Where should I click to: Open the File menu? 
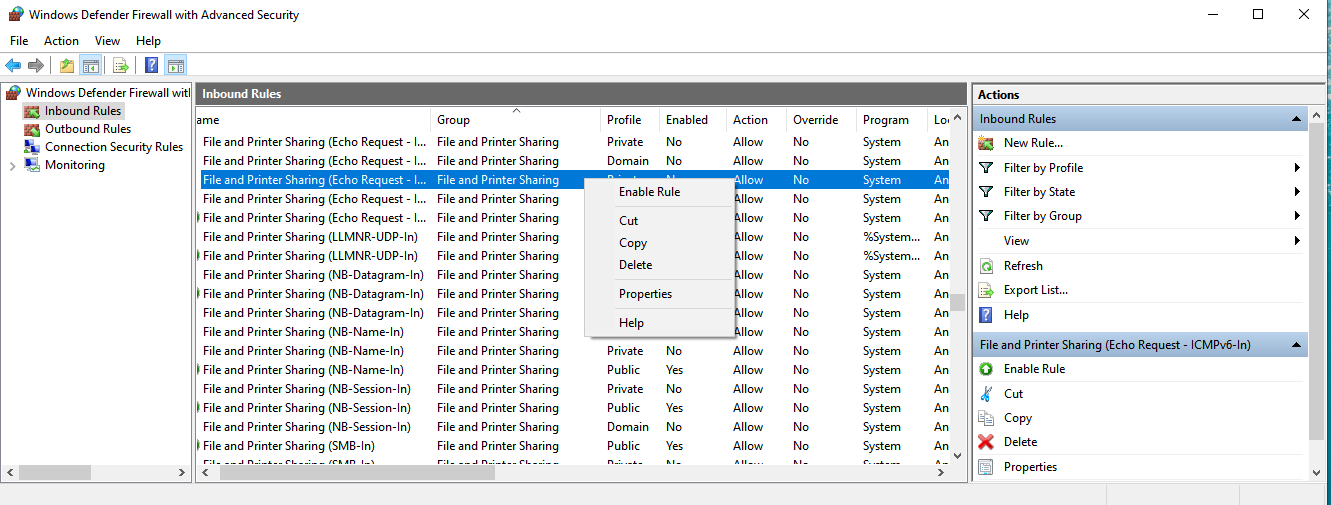pos(19,41)
